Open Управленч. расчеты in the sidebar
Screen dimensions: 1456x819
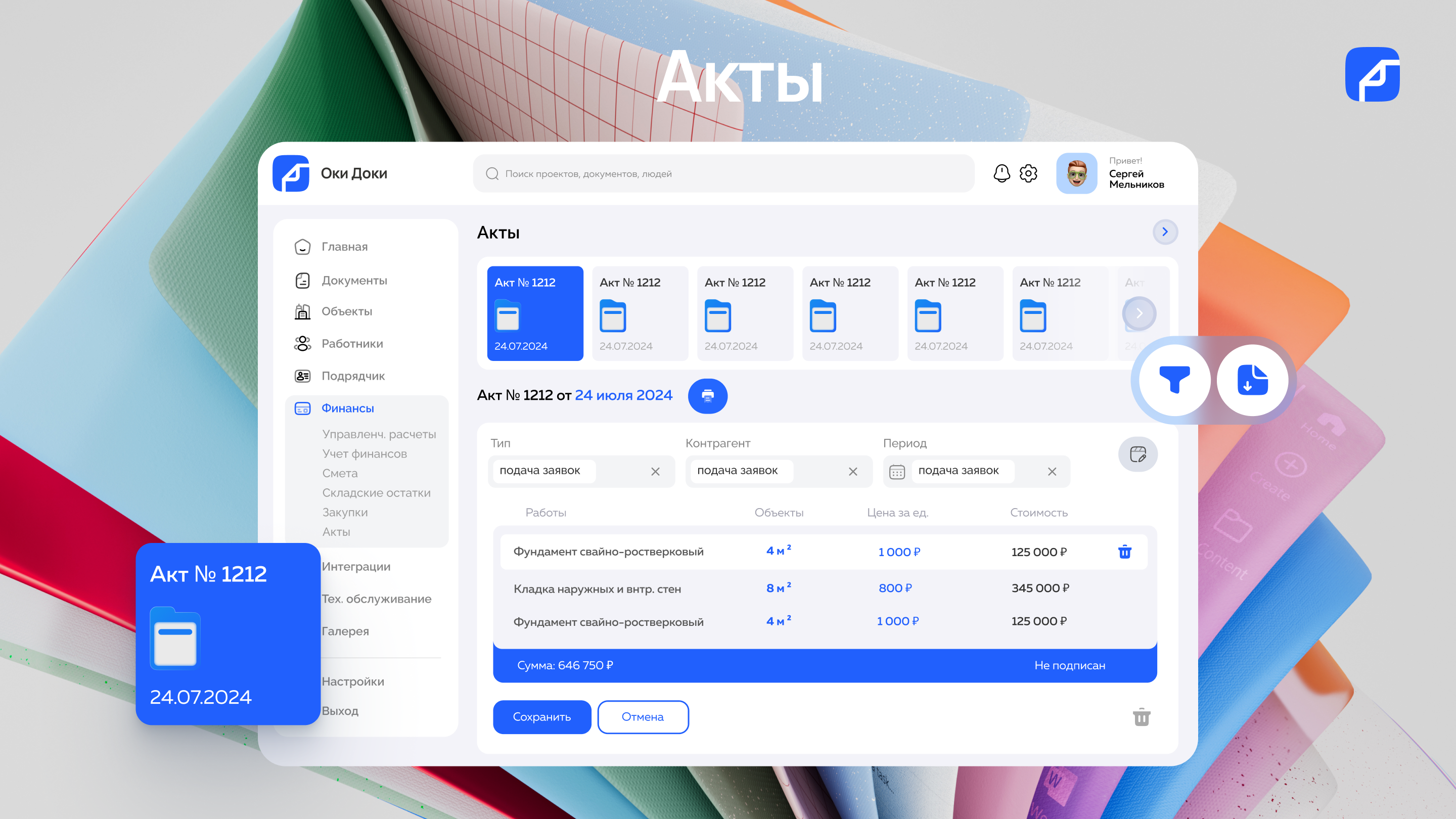[379, 434]
